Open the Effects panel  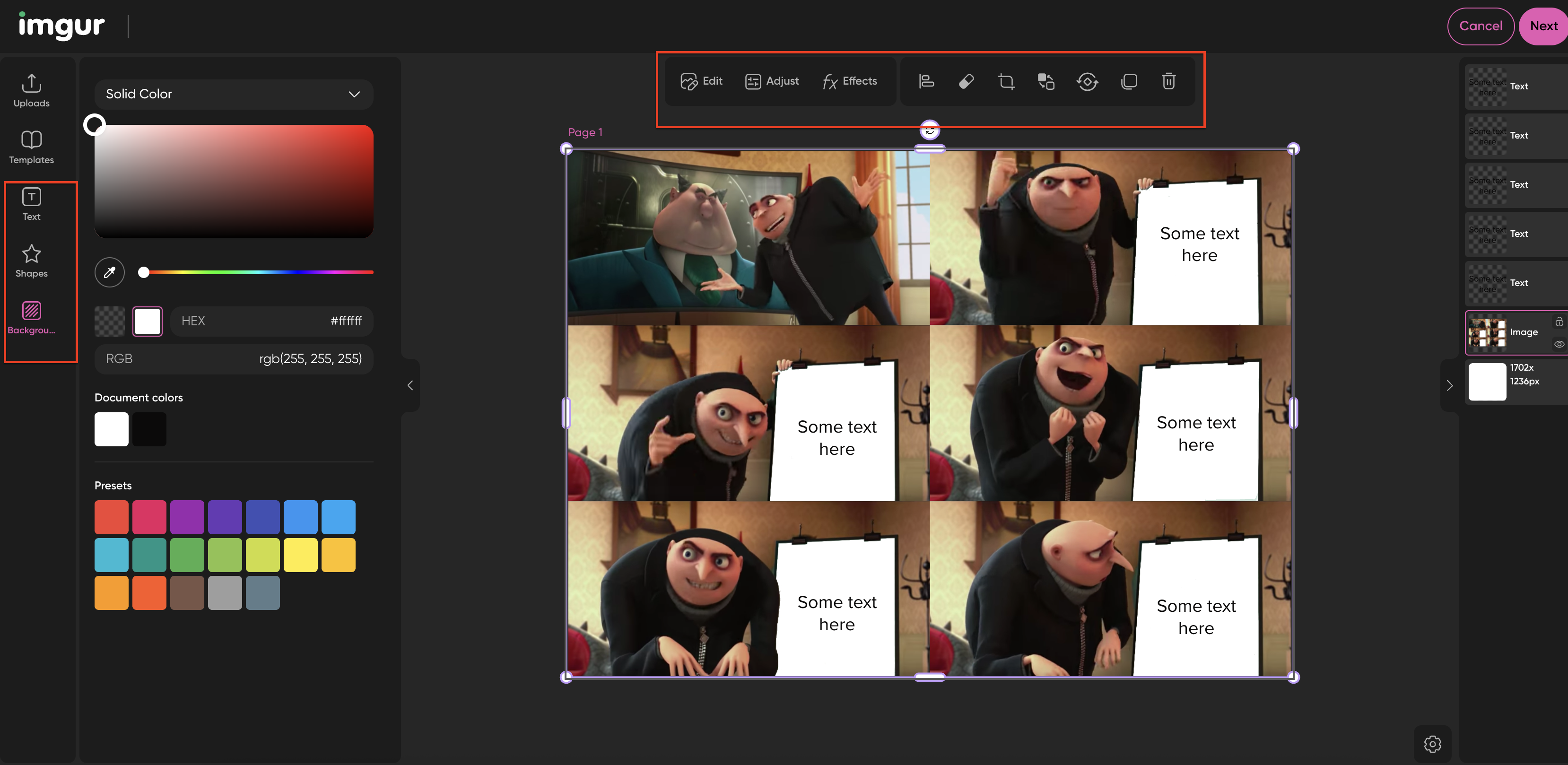tap(850, 81)
